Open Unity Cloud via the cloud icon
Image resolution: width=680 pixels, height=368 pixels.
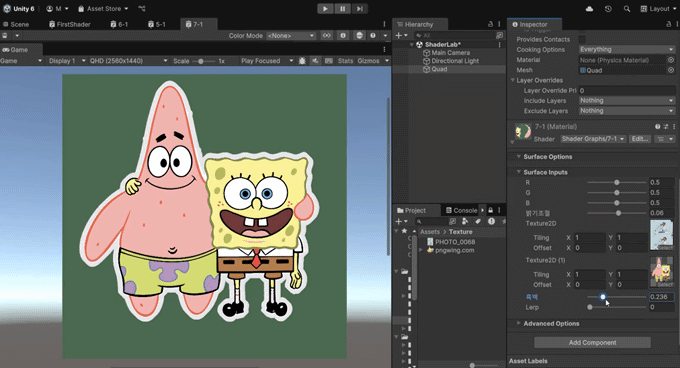point(589,9)
